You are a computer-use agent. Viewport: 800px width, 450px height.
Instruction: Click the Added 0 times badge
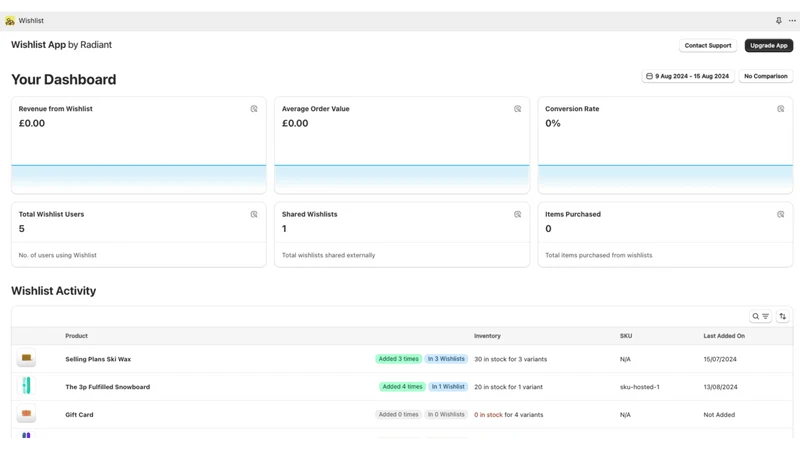(398, 414)
